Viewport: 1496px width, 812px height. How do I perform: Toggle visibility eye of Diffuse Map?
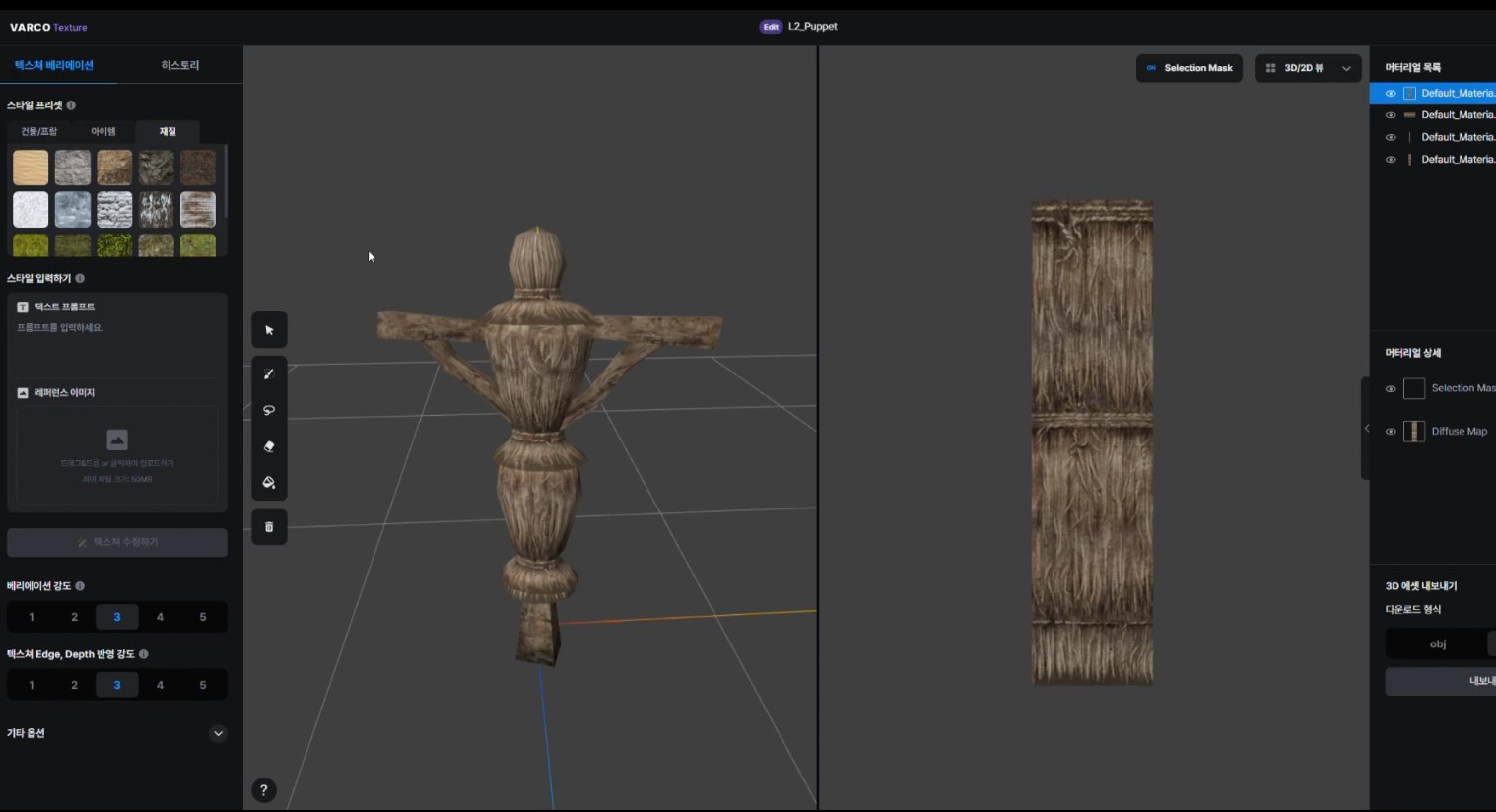click(1391, 431)
